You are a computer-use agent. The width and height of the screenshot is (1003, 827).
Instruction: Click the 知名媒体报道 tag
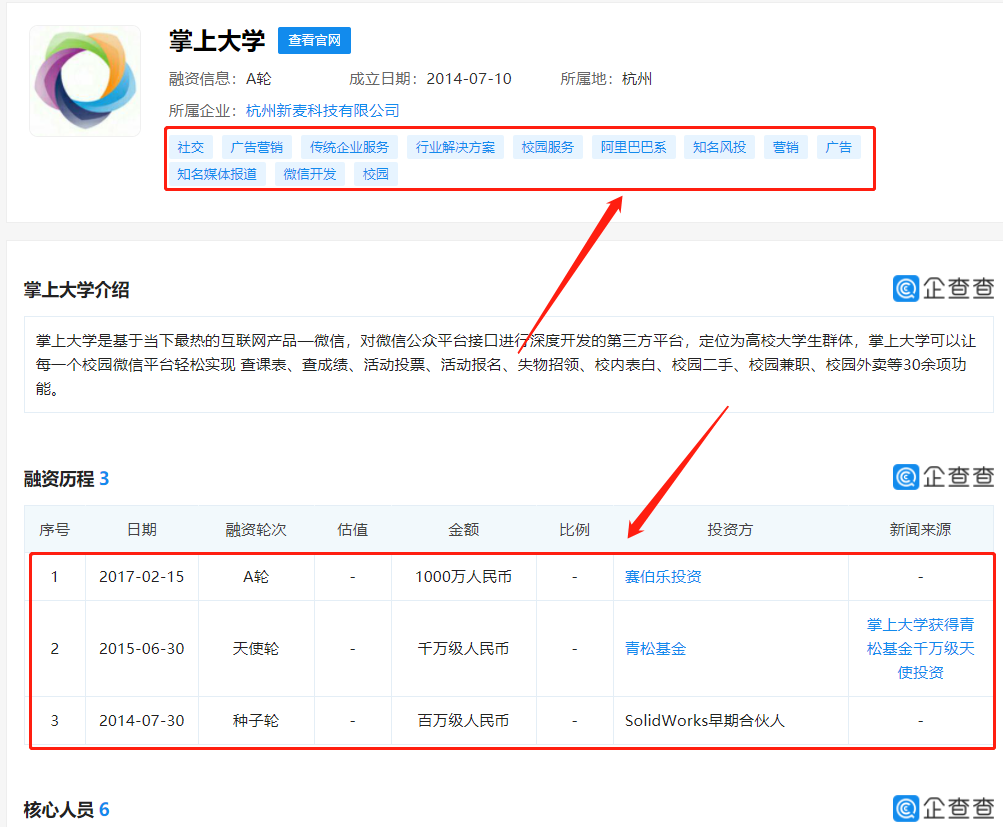[217, 173]
